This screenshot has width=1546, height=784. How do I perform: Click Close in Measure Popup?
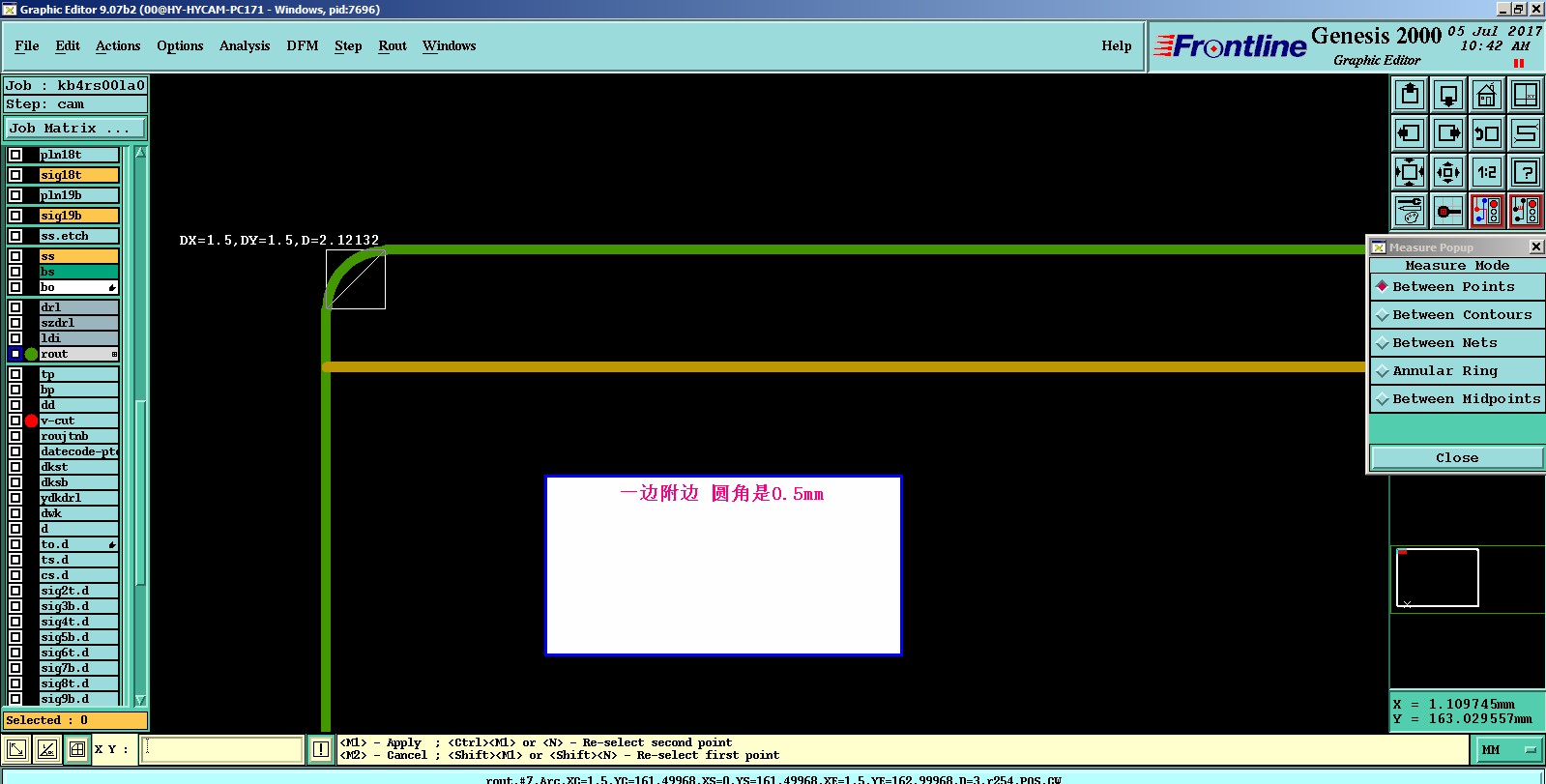click(x=1457, y=457)
